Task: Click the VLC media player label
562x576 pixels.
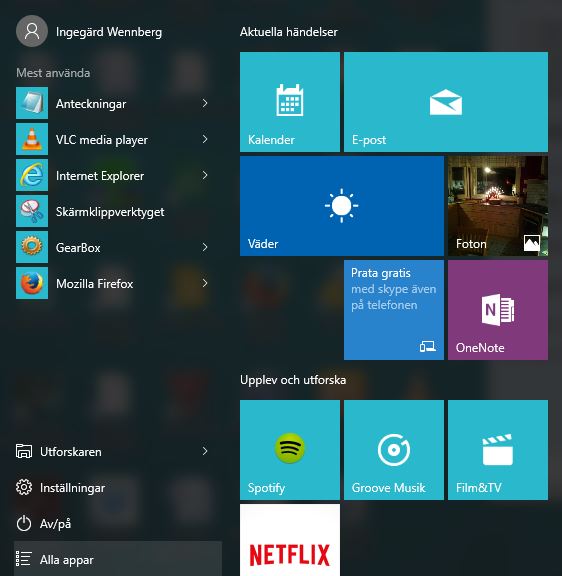Action: tap(102, 140)
